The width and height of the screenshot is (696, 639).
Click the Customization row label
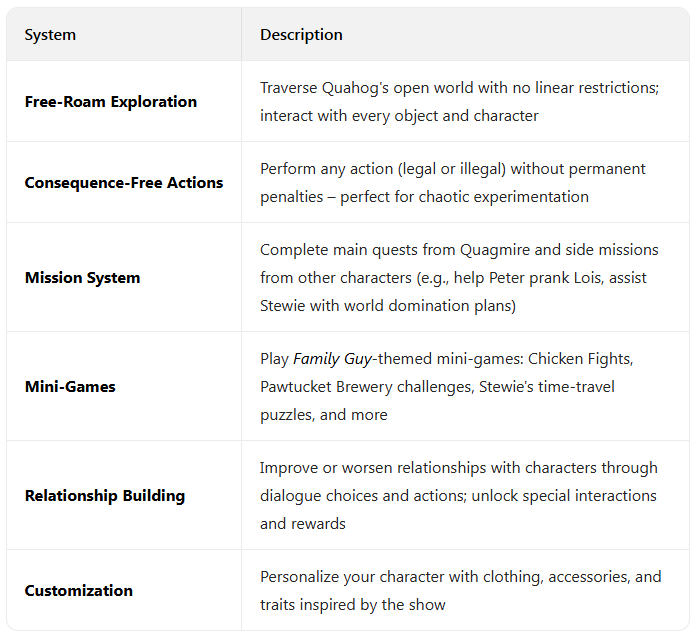point(78,590)
